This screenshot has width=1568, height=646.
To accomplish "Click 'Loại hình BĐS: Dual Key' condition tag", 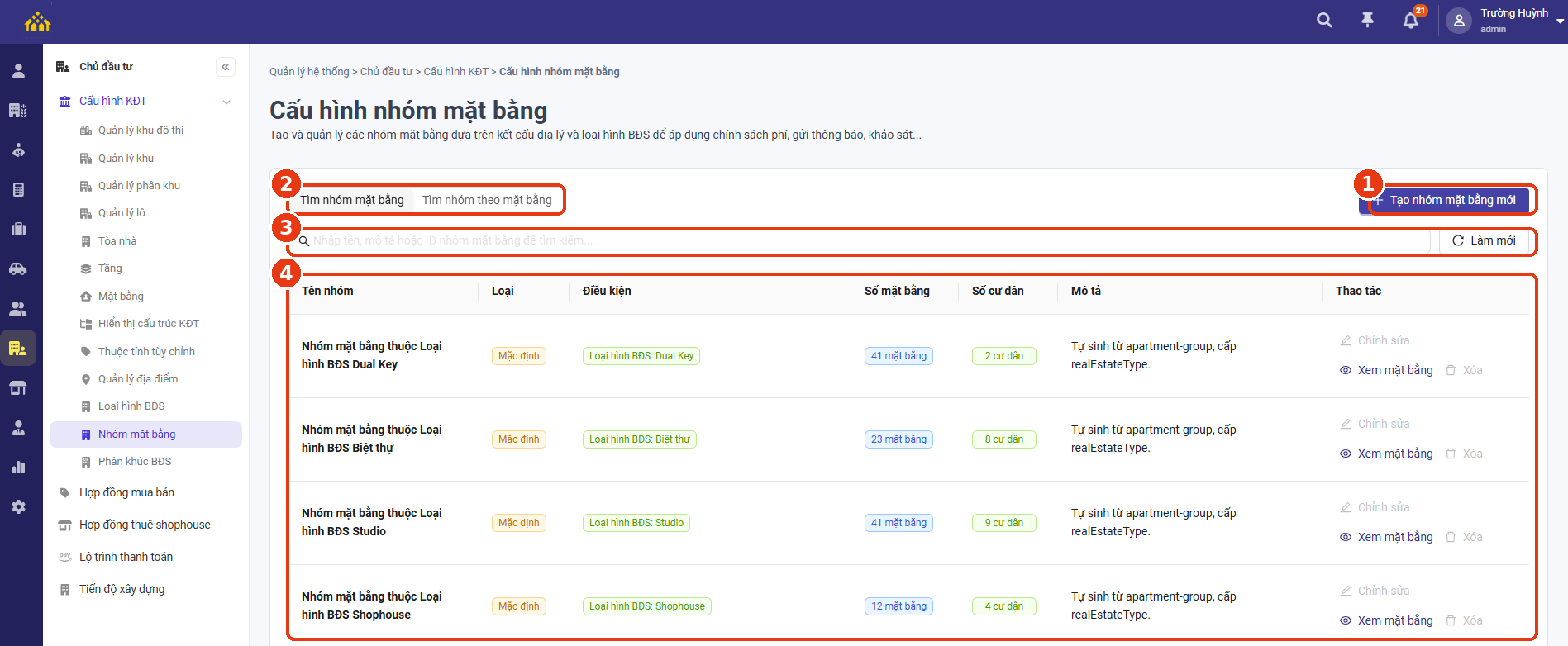I will pyautogui.click(x=641, y=356).
